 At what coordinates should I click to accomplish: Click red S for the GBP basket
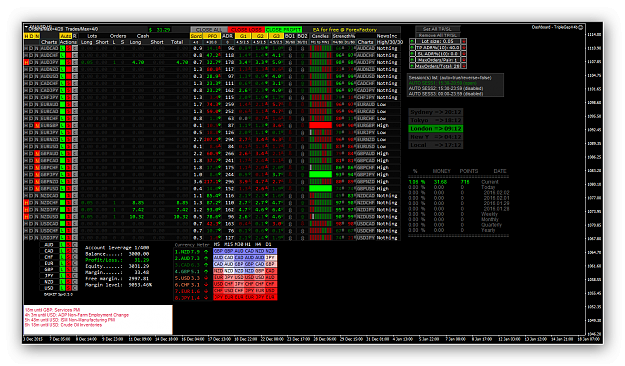[69, 269]
